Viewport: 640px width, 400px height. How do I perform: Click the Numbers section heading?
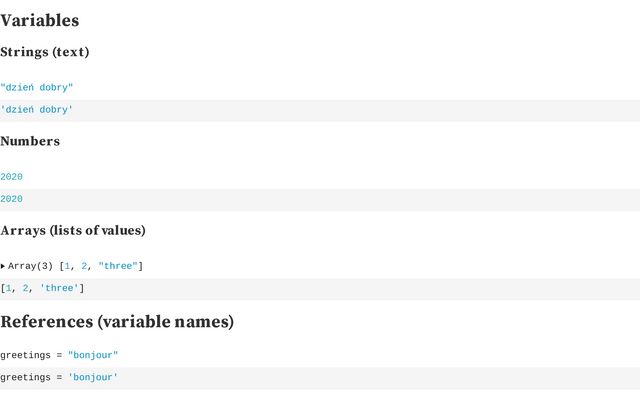(x=30, y=141)
